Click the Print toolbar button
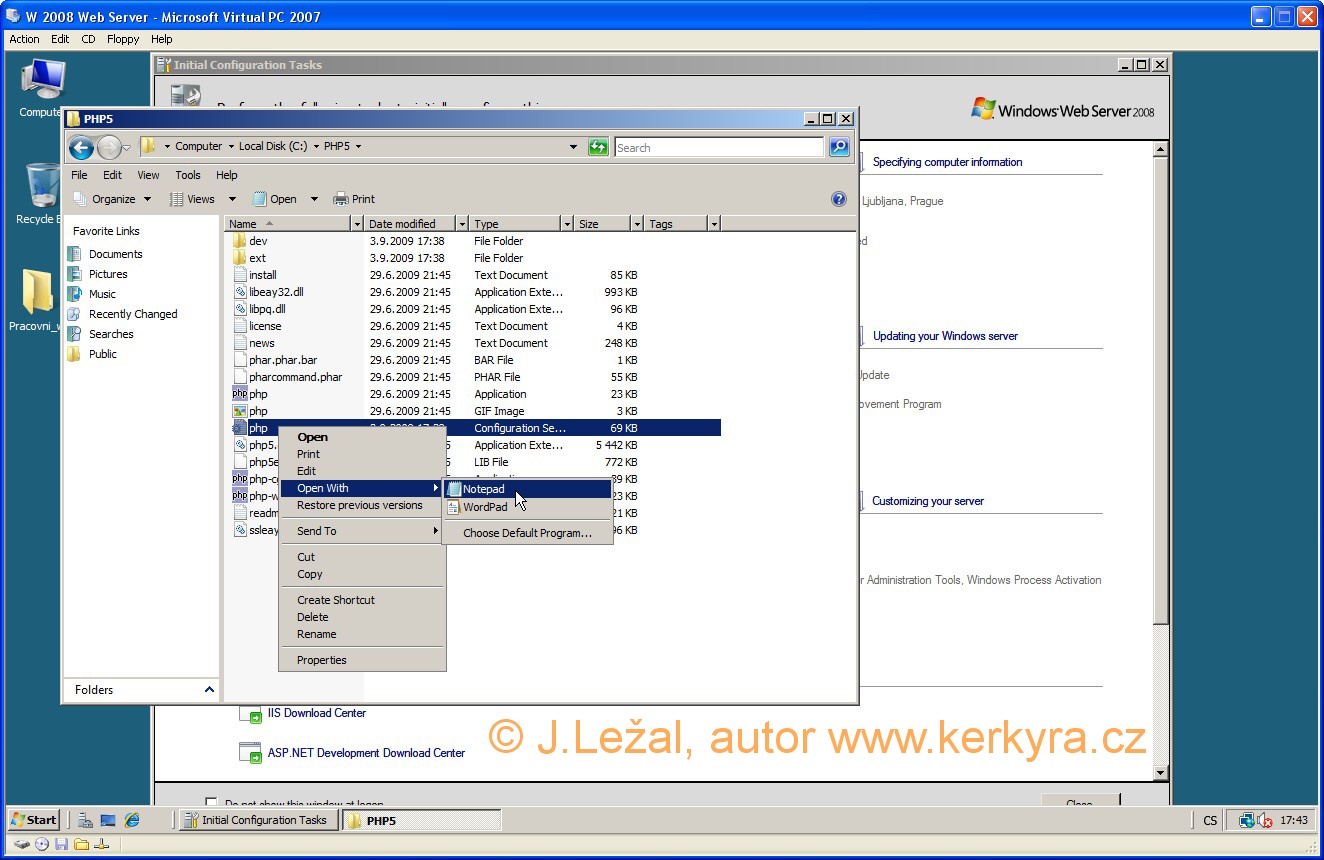This screenshot has height=860, width=1324. (x=354, y=199)
